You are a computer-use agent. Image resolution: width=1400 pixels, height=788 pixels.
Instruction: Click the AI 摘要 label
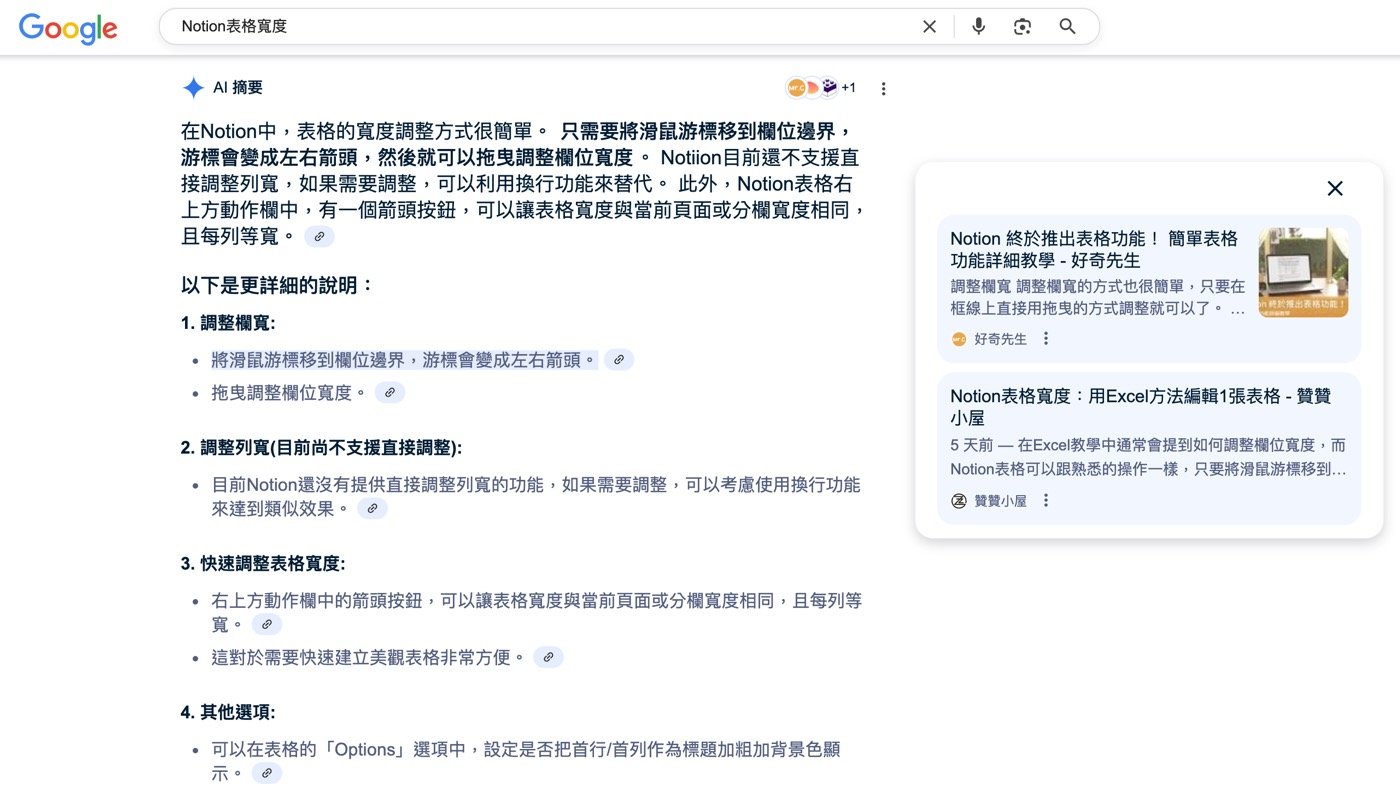[238, 88]
